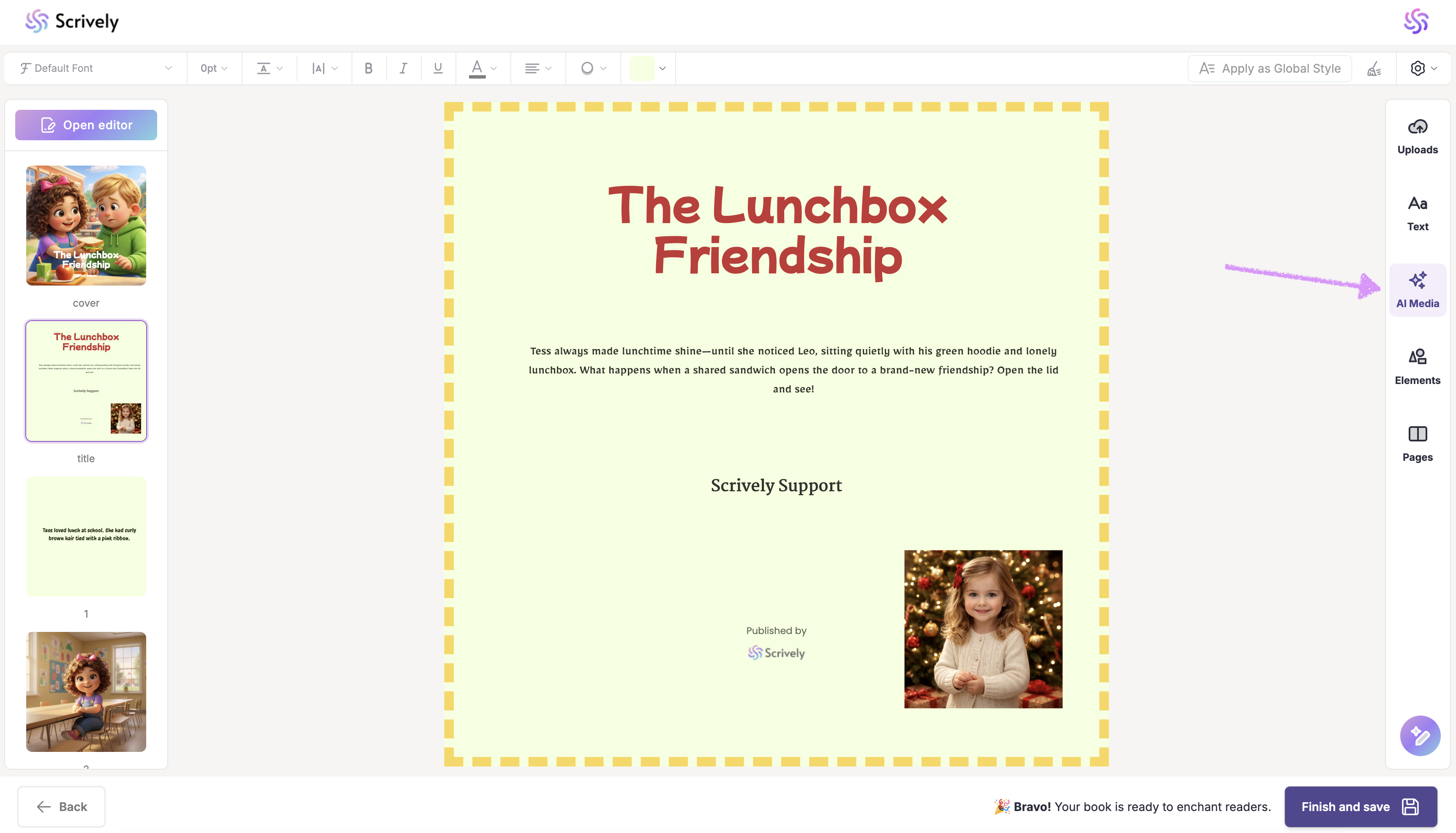Open the AI Media panel
The image size is (1456, 833).
tap(1417, 290)
